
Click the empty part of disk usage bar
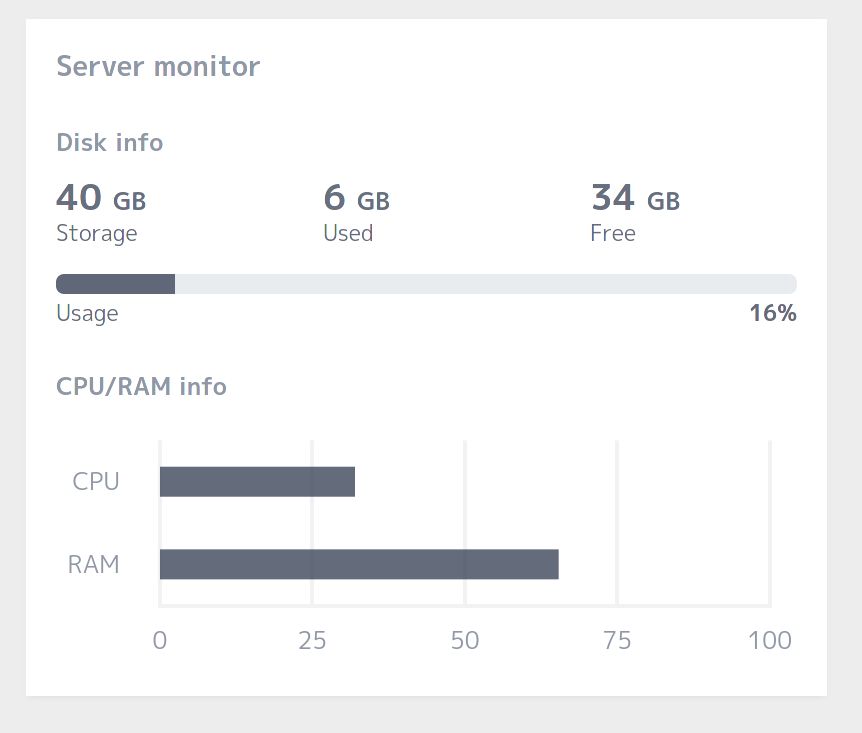click(486, 284)
